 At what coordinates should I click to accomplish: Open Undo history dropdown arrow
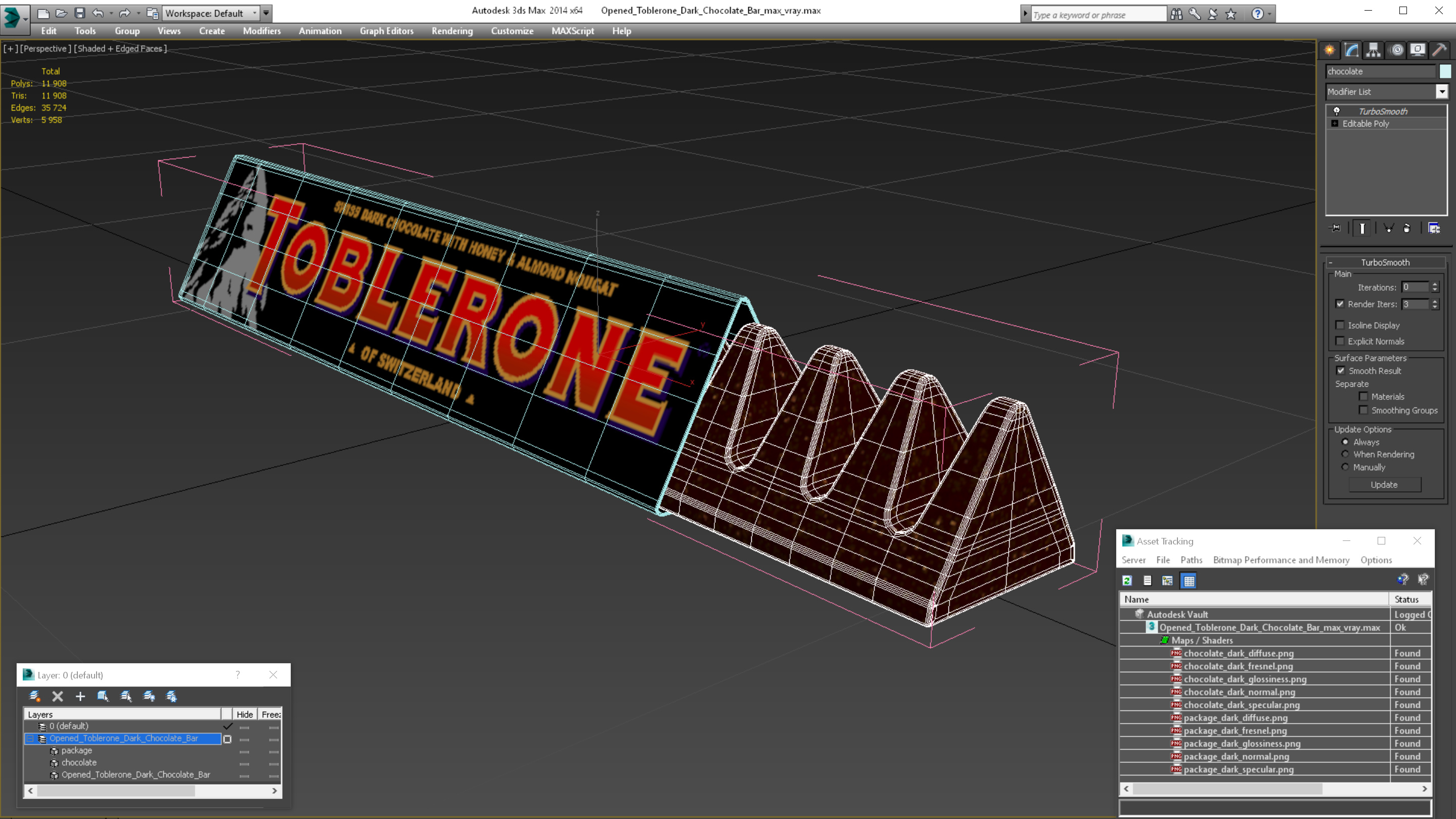coord(111,13)
